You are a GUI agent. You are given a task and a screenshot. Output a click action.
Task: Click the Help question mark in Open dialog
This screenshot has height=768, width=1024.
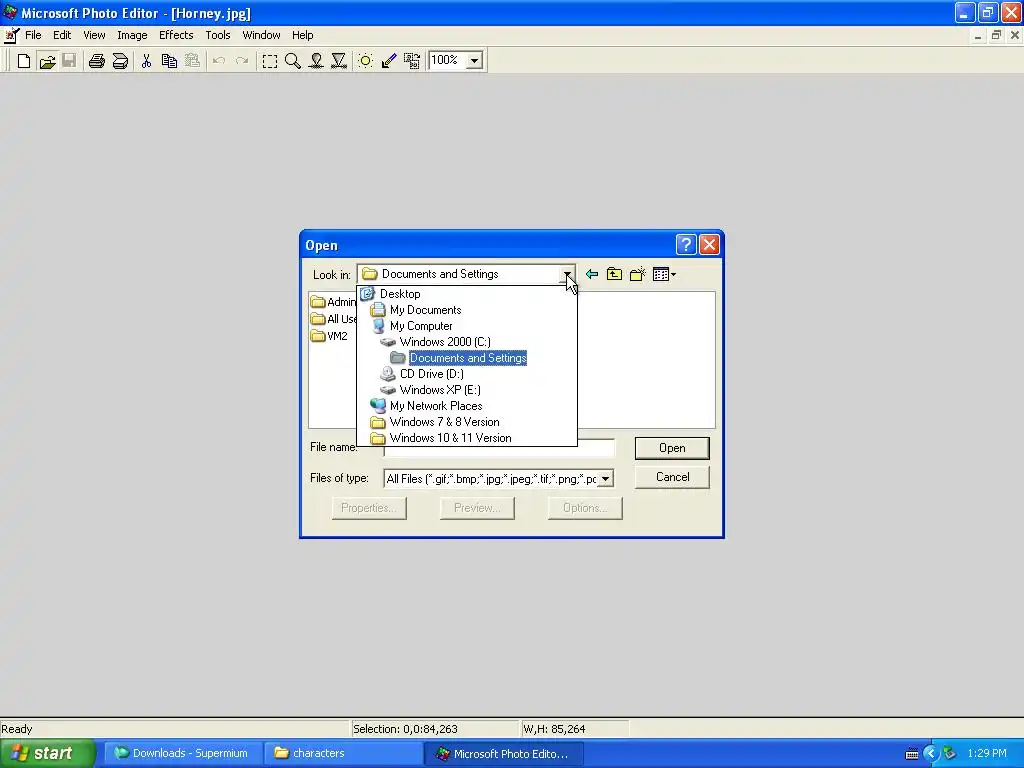(x=686, y=245)
